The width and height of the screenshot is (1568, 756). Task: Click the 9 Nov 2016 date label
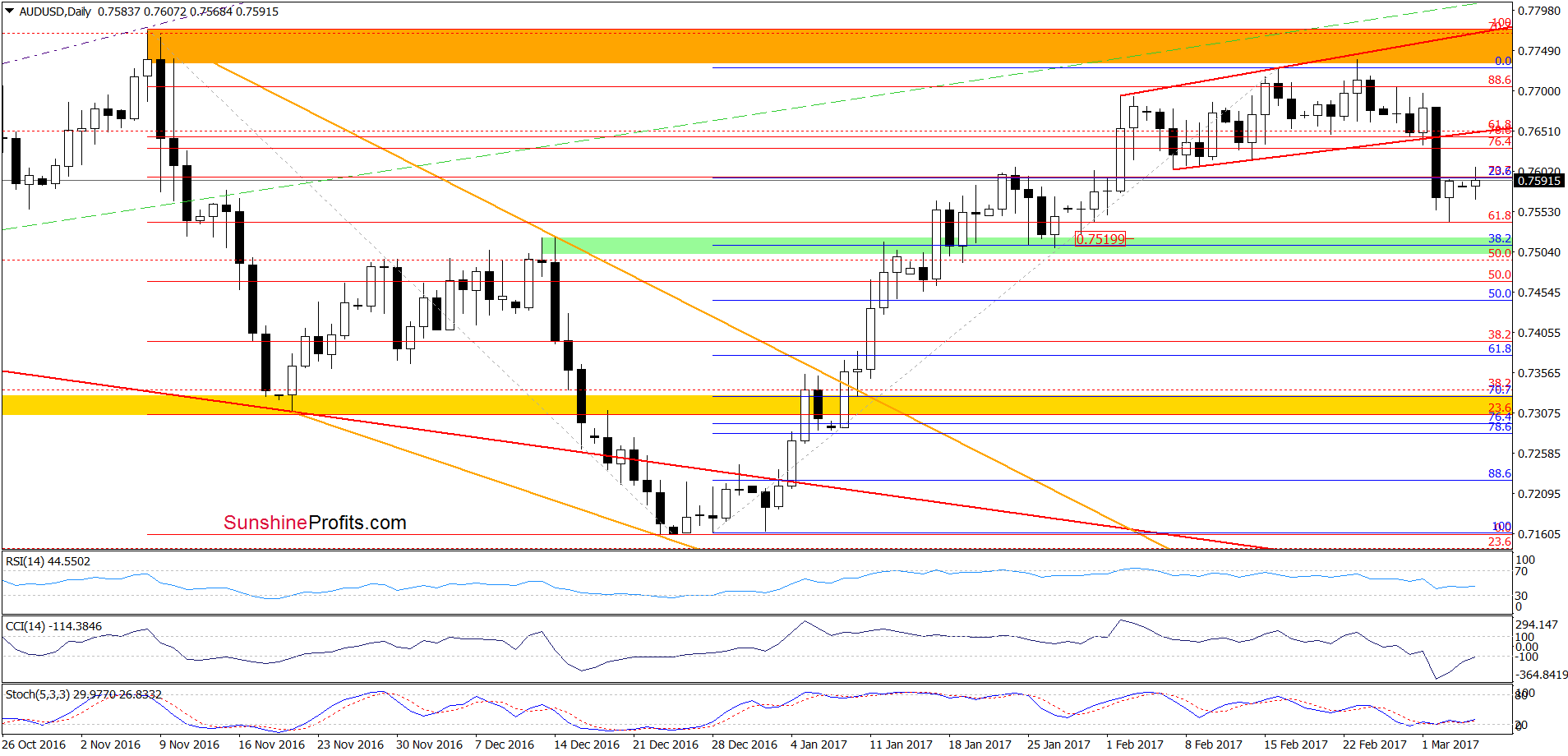click(x=189, y=744)
